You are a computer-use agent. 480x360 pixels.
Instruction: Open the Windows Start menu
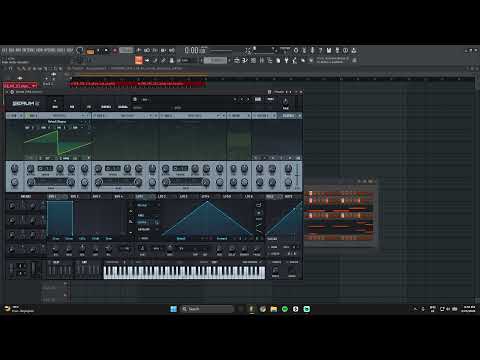(174, 309)
